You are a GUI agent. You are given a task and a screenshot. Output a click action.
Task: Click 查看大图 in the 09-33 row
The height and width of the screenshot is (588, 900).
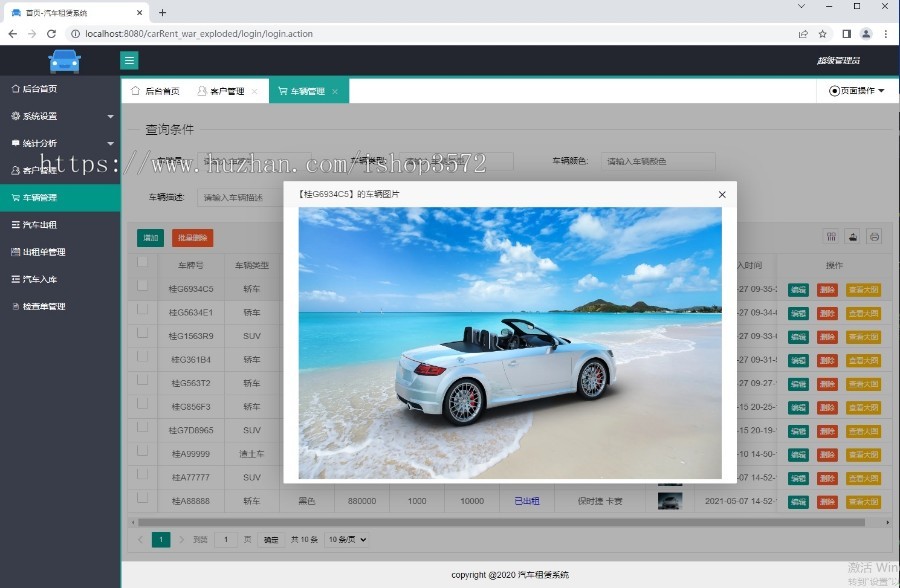click(x=863, y=336)
